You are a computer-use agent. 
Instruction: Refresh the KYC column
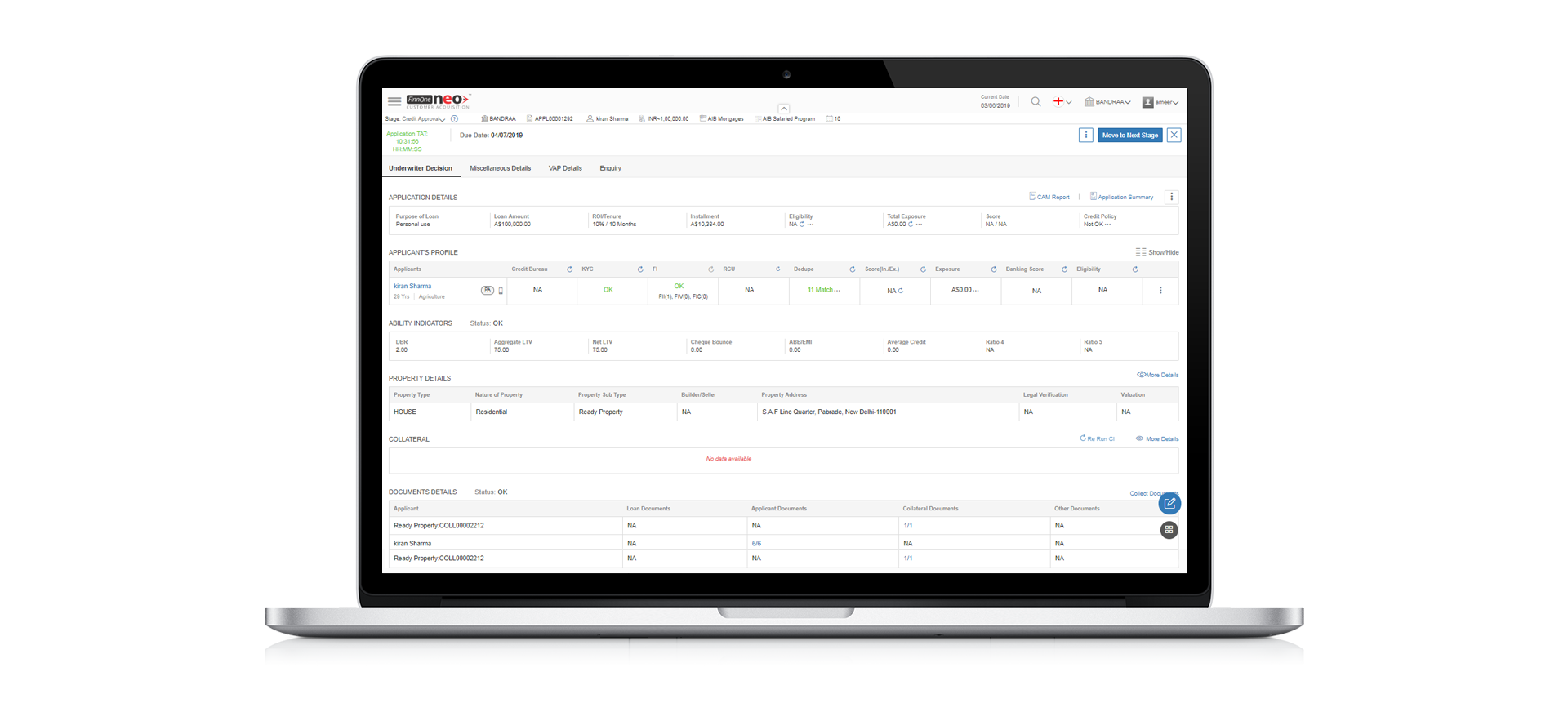coord(640,269)
